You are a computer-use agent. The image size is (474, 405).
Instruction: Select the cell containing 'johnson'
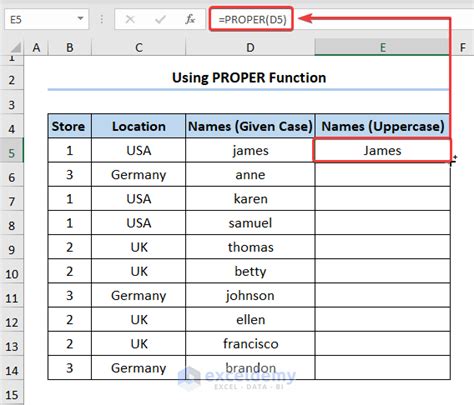point(250,295)
